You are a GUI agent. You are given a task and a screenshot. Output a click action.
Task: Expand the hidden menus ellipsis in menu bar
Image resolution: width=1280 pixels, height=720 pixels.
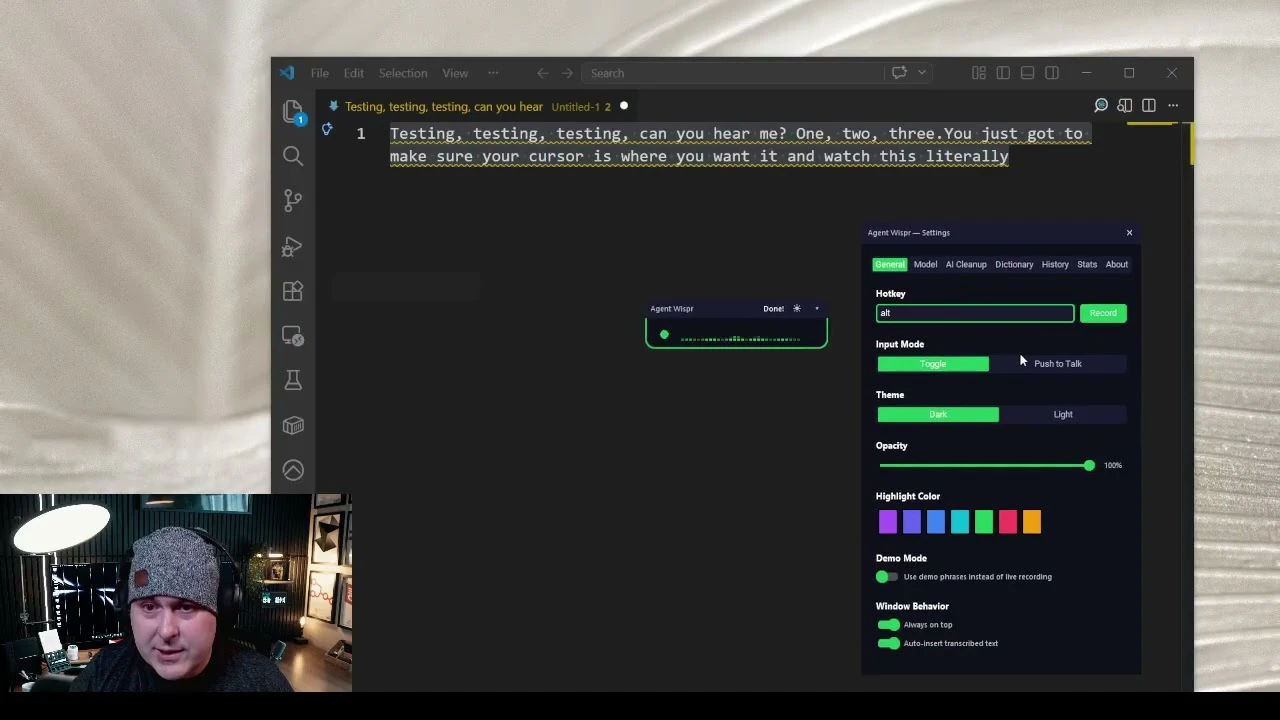click(493, 73)
